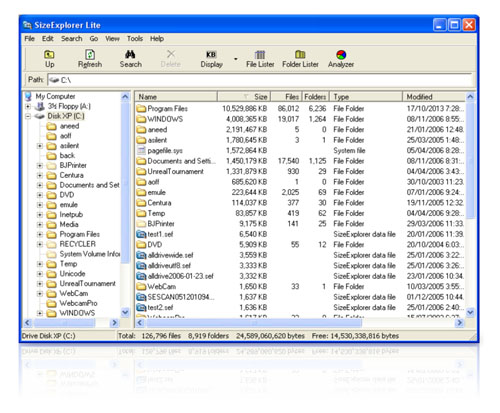Click Free: 14,530,338,816 bytes status text

[x=355, y=336]
